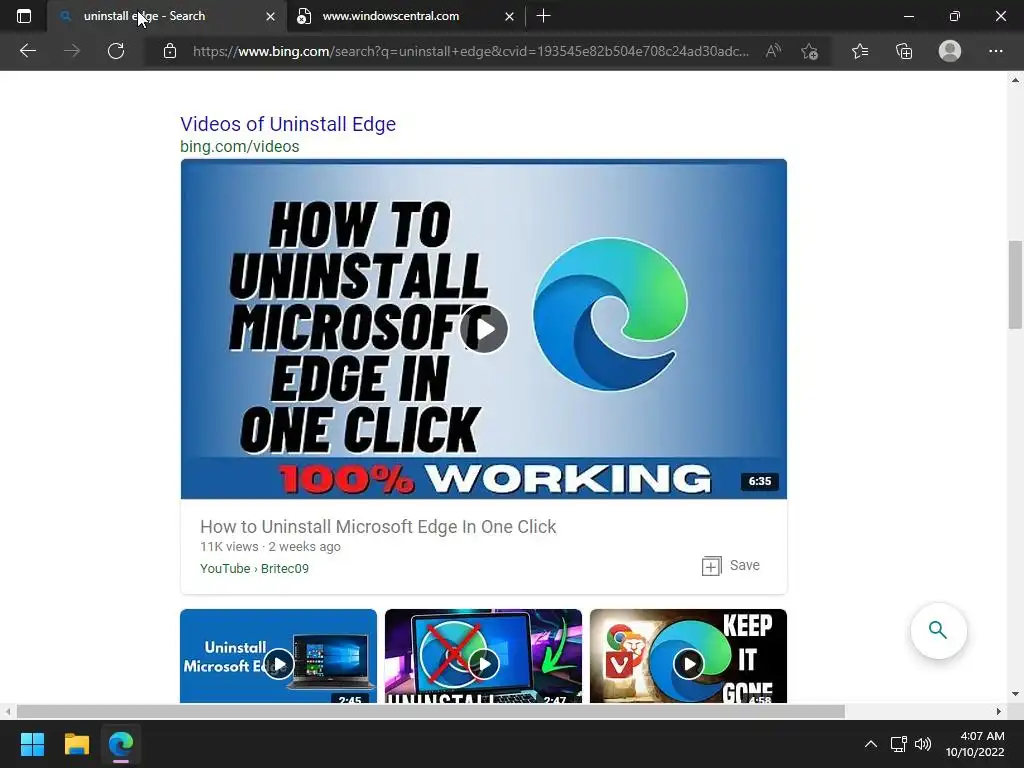Click the 11K views · 2 weeks ago text

pyautogui.click(x=270, y=547)
